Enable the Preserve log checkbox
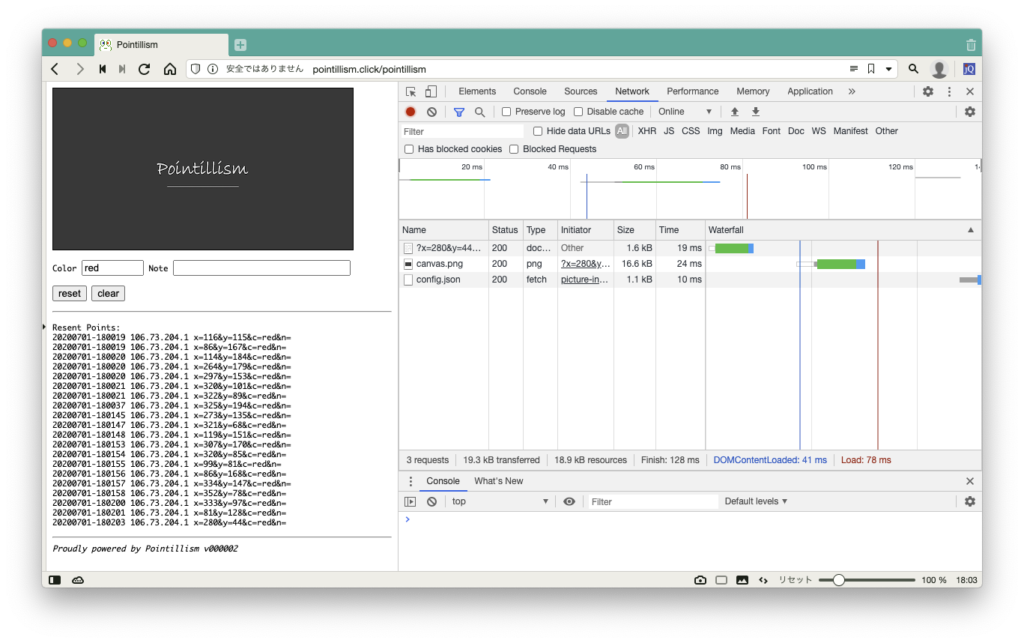This screenshot has height=643, width=1024. coord(507,112)
